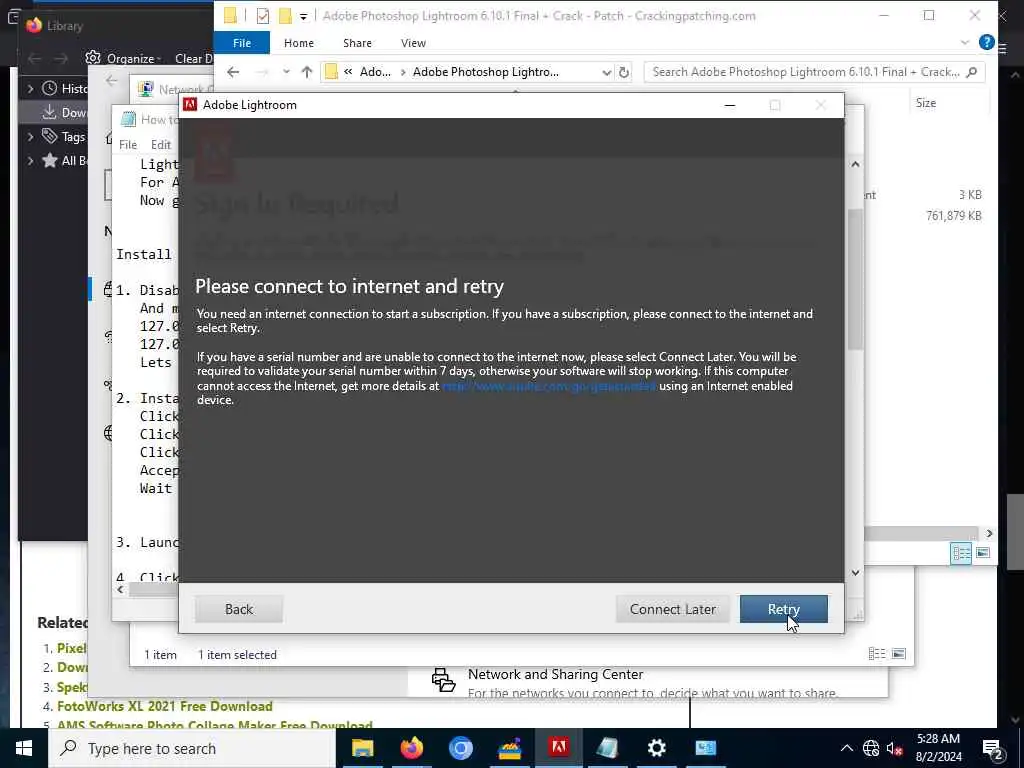The height and width of the screenshot is (768, 1024).
Task: Open the File tab in File Explorer
Action: (x=242, y=43)
